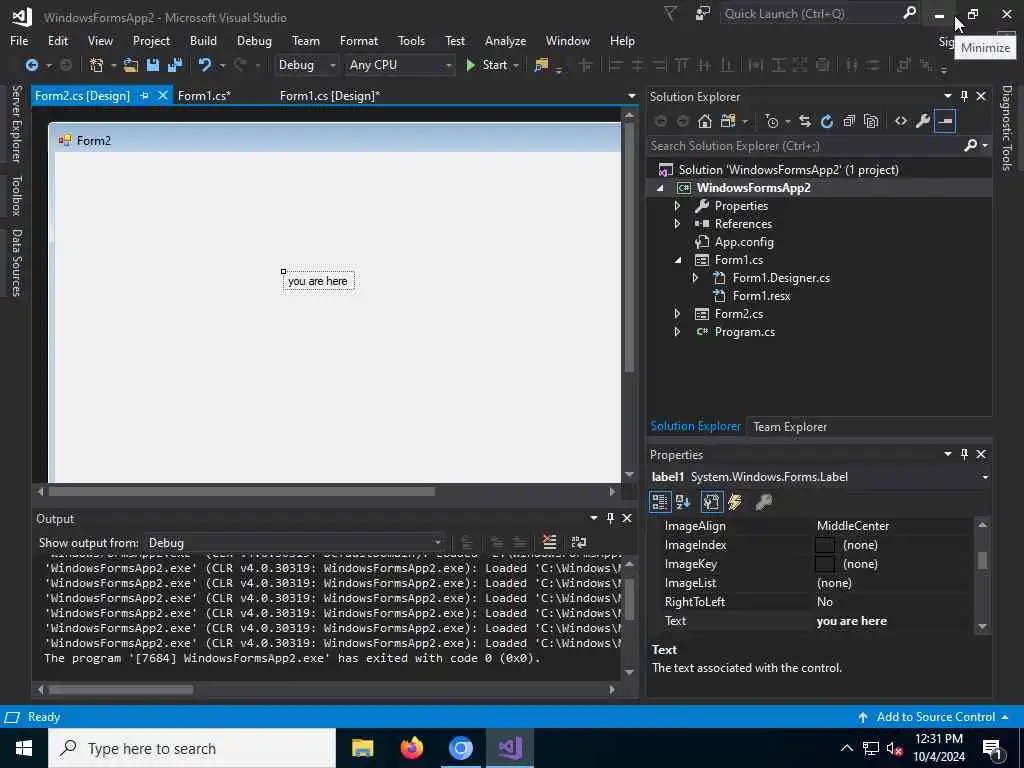Click the Save floppy disk icon
Image resolution: width=1024 pixels, height=768 pixels.
153,65
